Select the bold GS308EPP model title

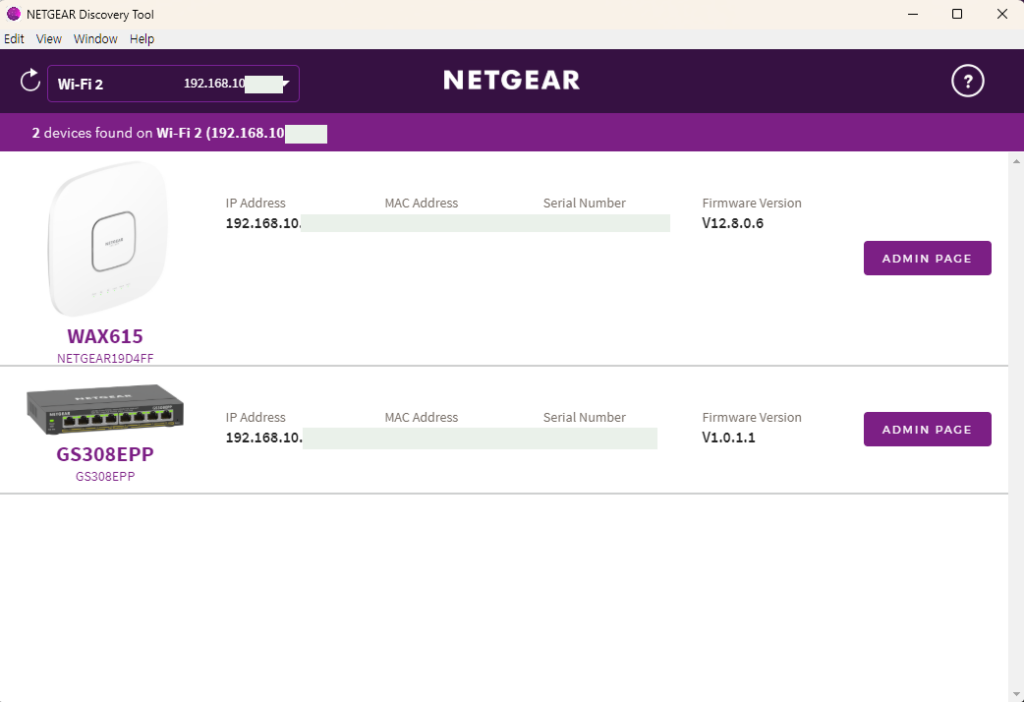[105, 454]
